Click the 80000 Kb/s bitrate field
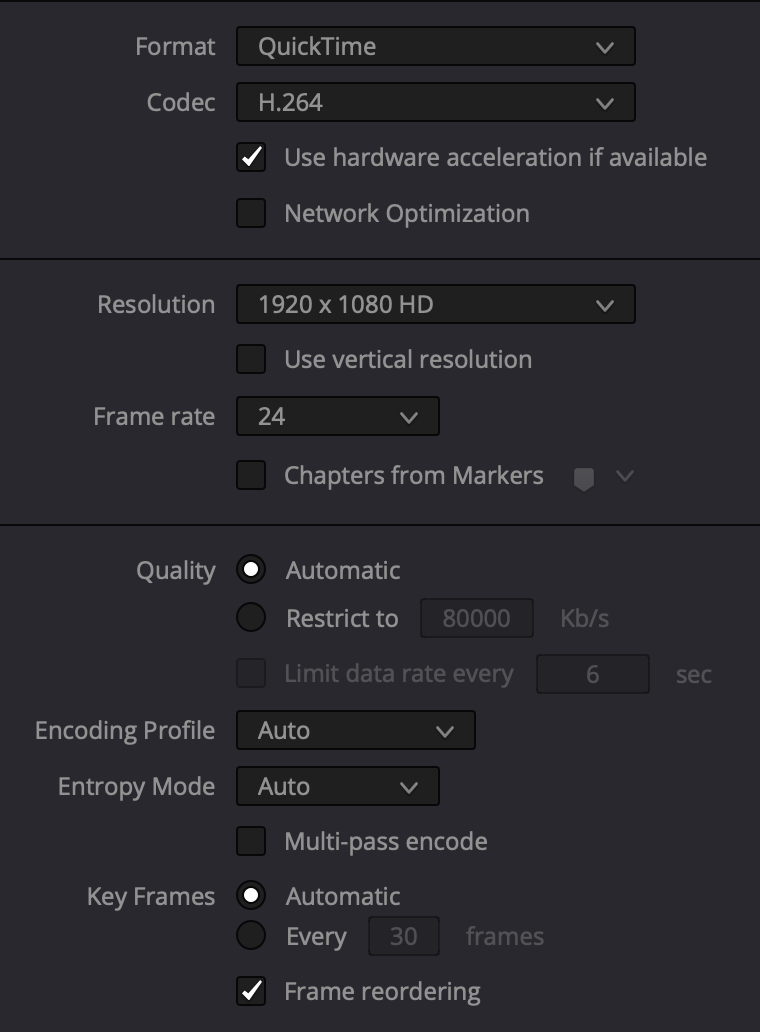 pos(476,619)
